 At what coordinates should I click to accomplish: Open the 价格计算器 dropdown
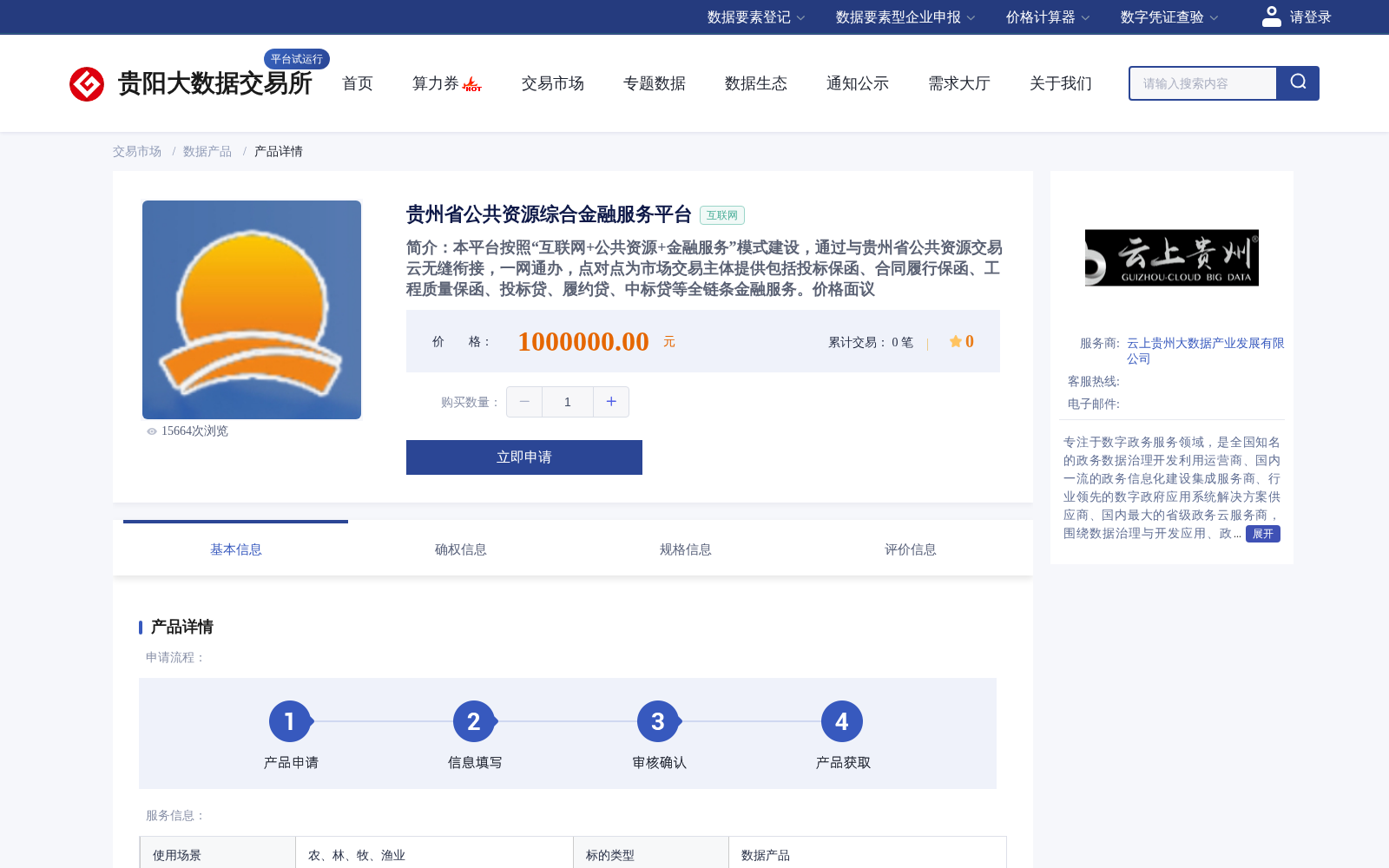tap(1048, 17)
